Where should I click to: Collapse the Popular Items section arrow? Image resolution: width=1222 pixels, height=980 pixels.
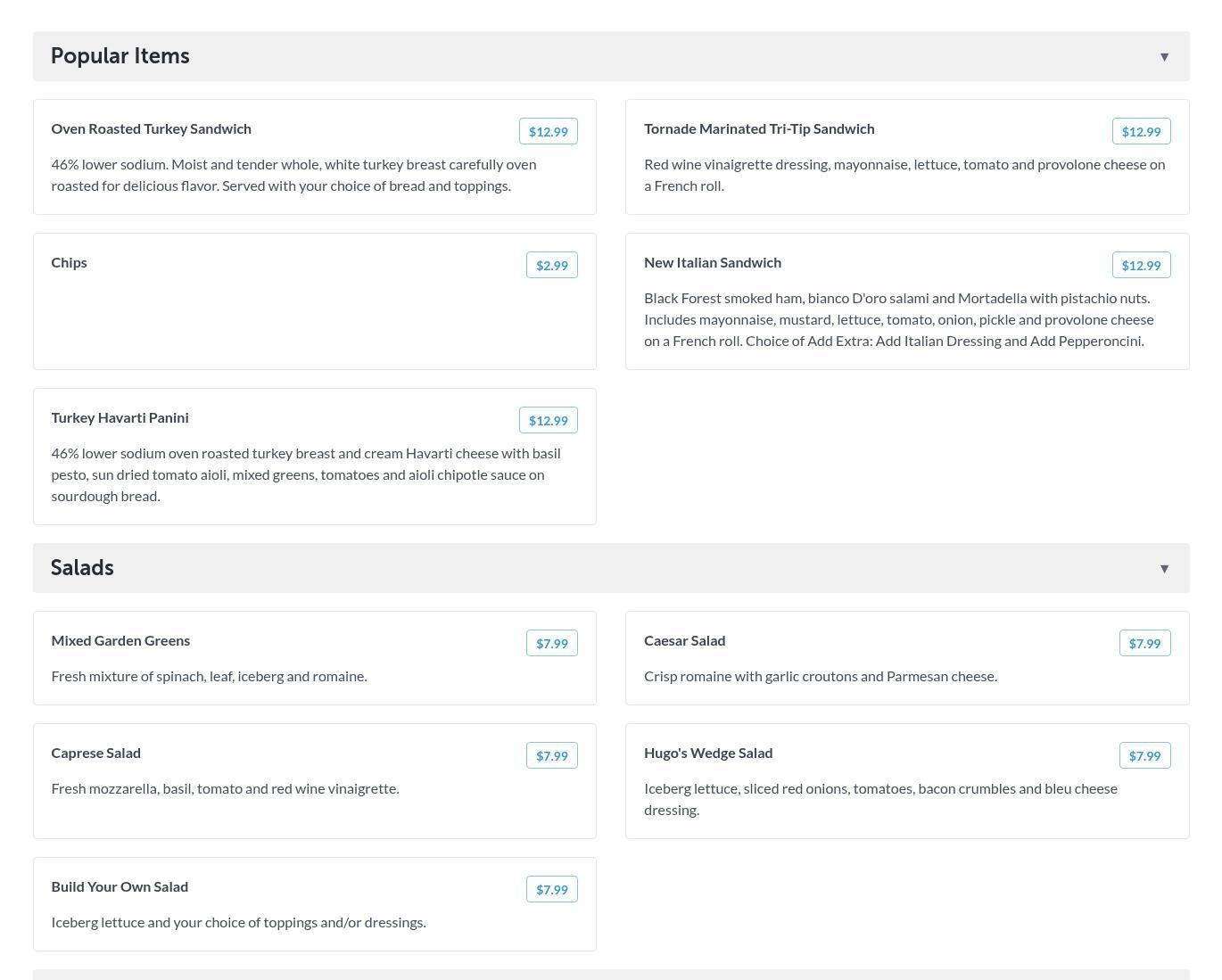coord(1164,57)
